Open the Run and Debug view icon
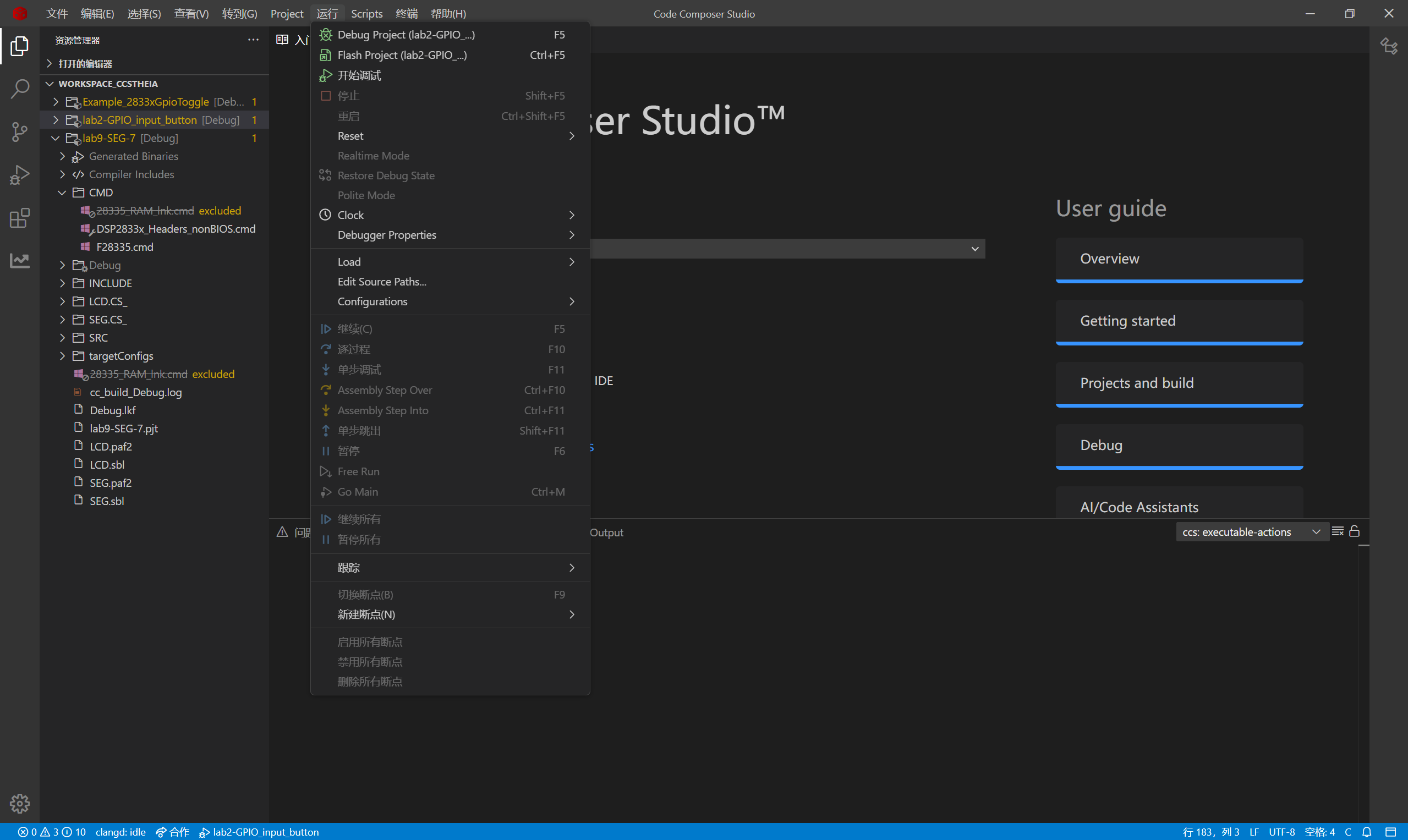Viewport: 1408px width, 840px height. point(20,175)
